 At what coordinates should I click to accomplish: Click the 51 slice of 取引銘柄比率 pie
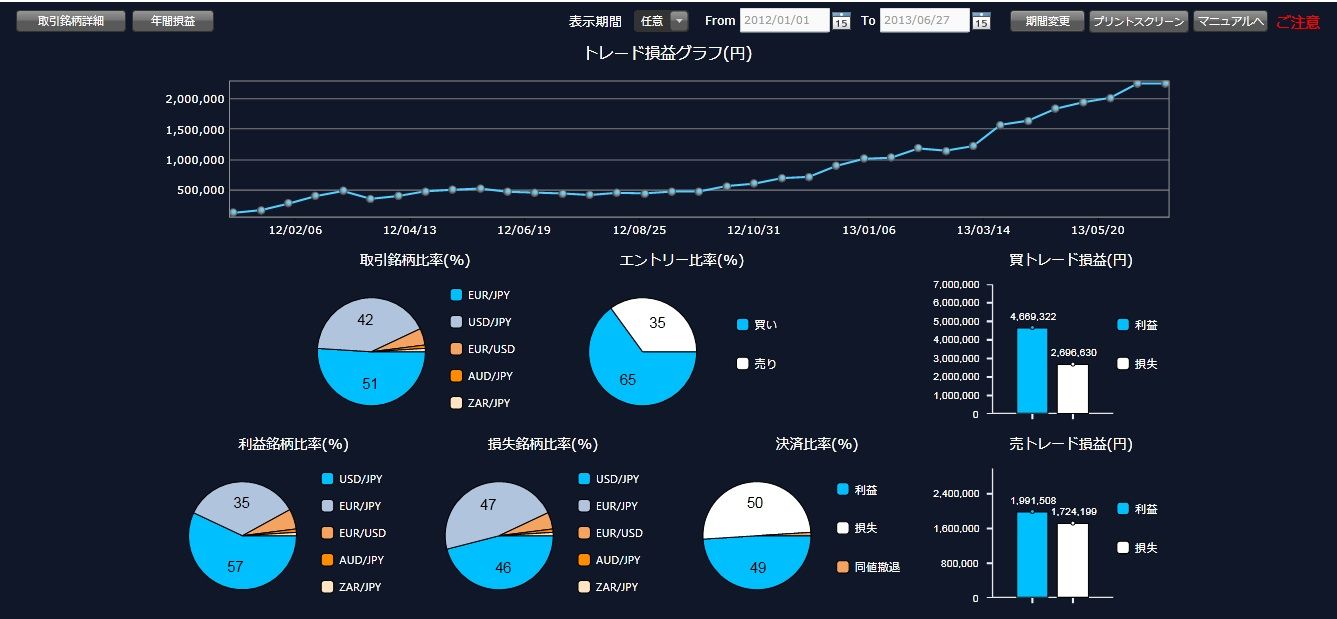[x=370, y=377]
